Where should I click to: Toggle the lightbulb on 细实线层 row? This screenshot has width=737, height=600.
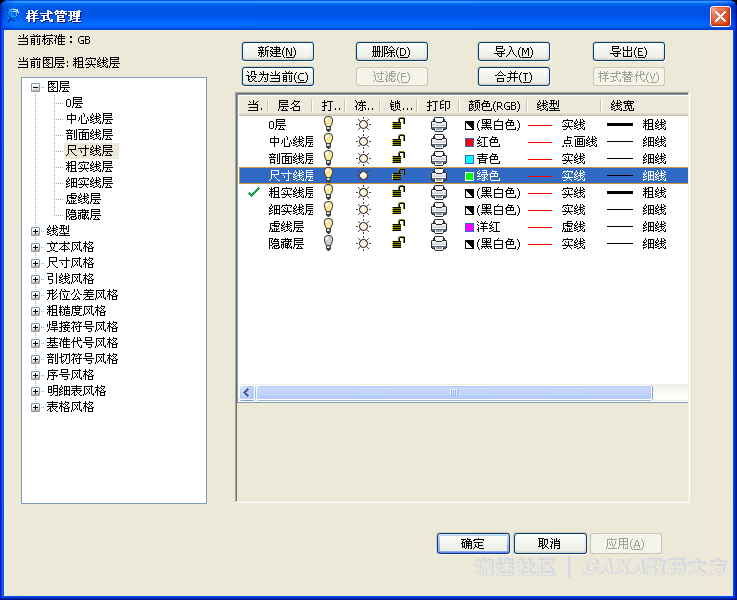[x=328, y=209]
